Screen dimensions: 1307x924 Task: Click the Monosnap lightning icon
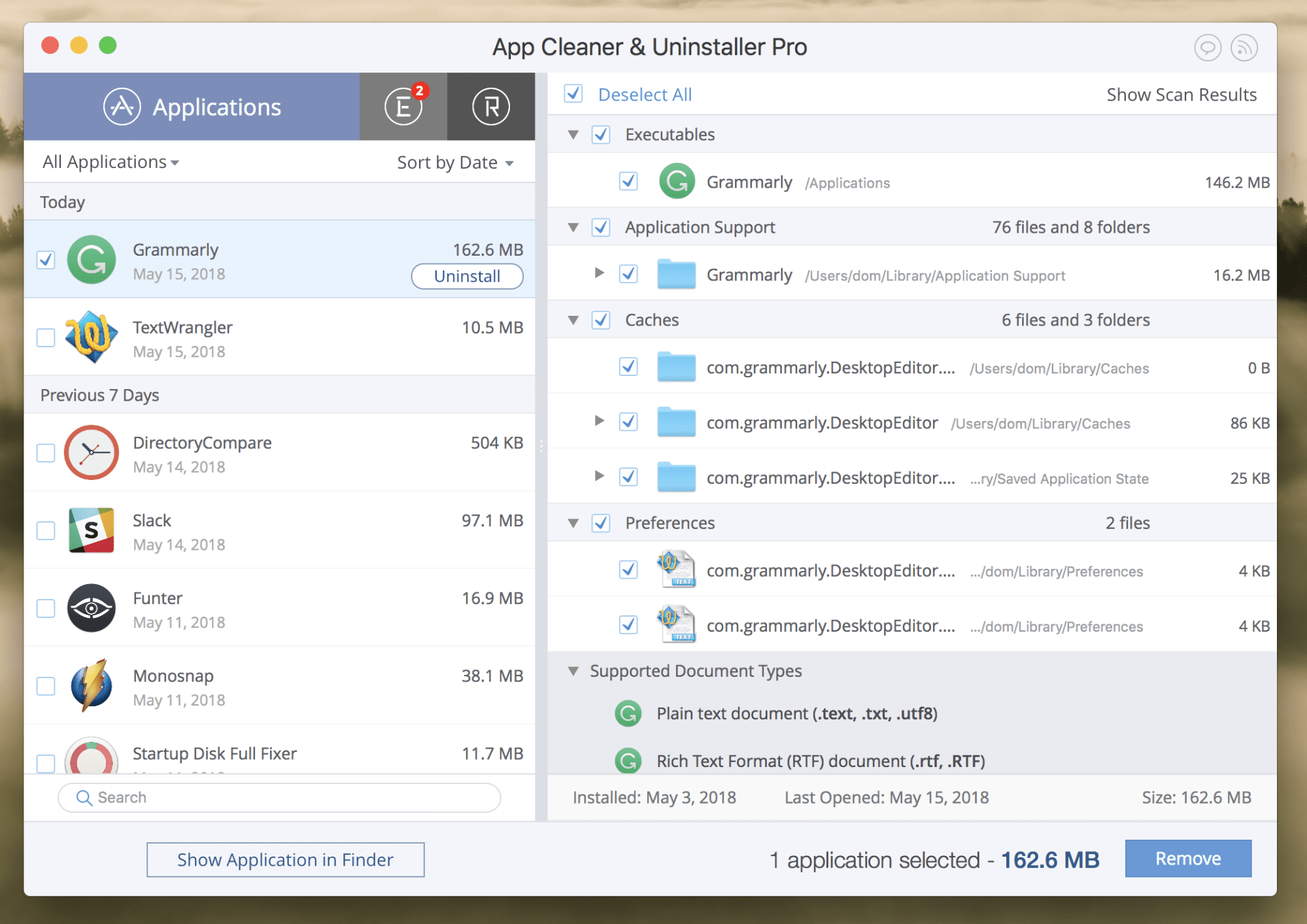[x=92, y=686]
